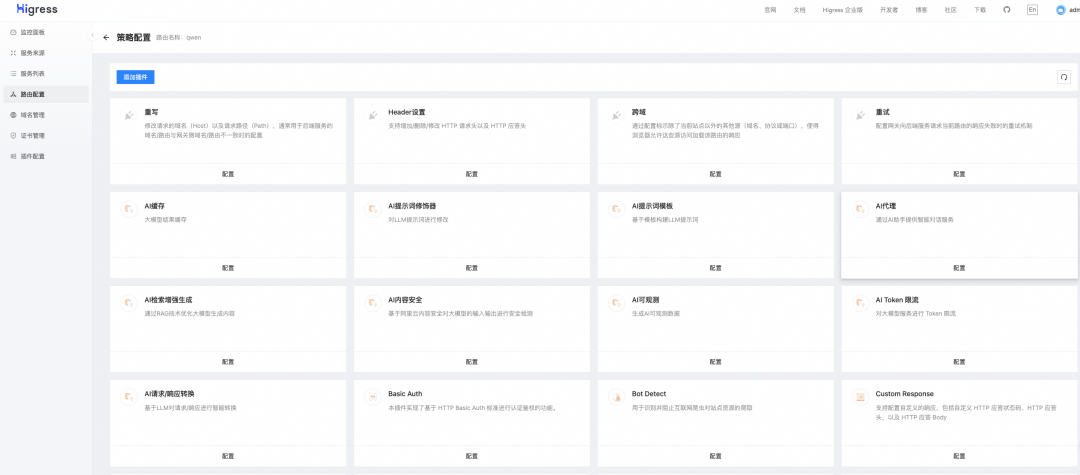Configure the Bot Detect plugin
1080x475 pixels.
click(716, 456)
